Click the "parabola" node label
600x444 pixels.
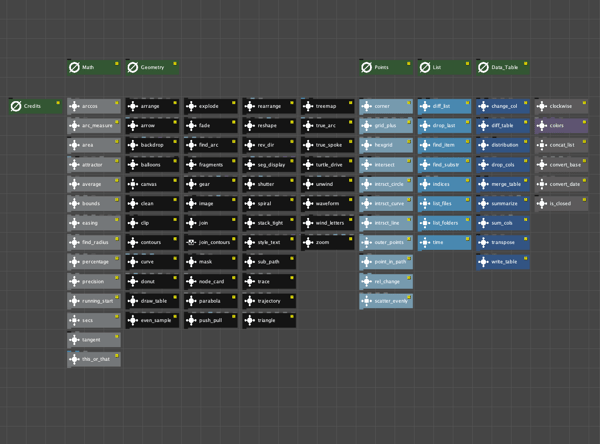coord(210,301)
